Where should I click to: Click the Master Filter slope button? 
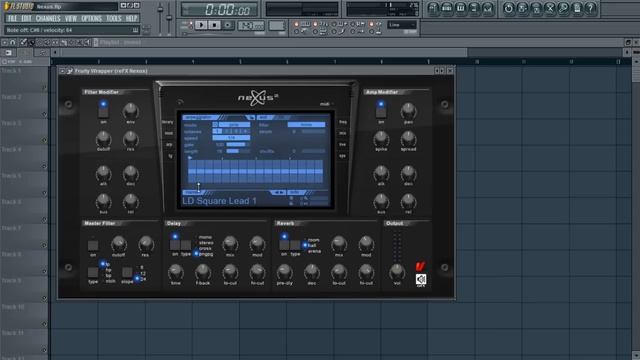pyautogui.click(x=127, y=272)
